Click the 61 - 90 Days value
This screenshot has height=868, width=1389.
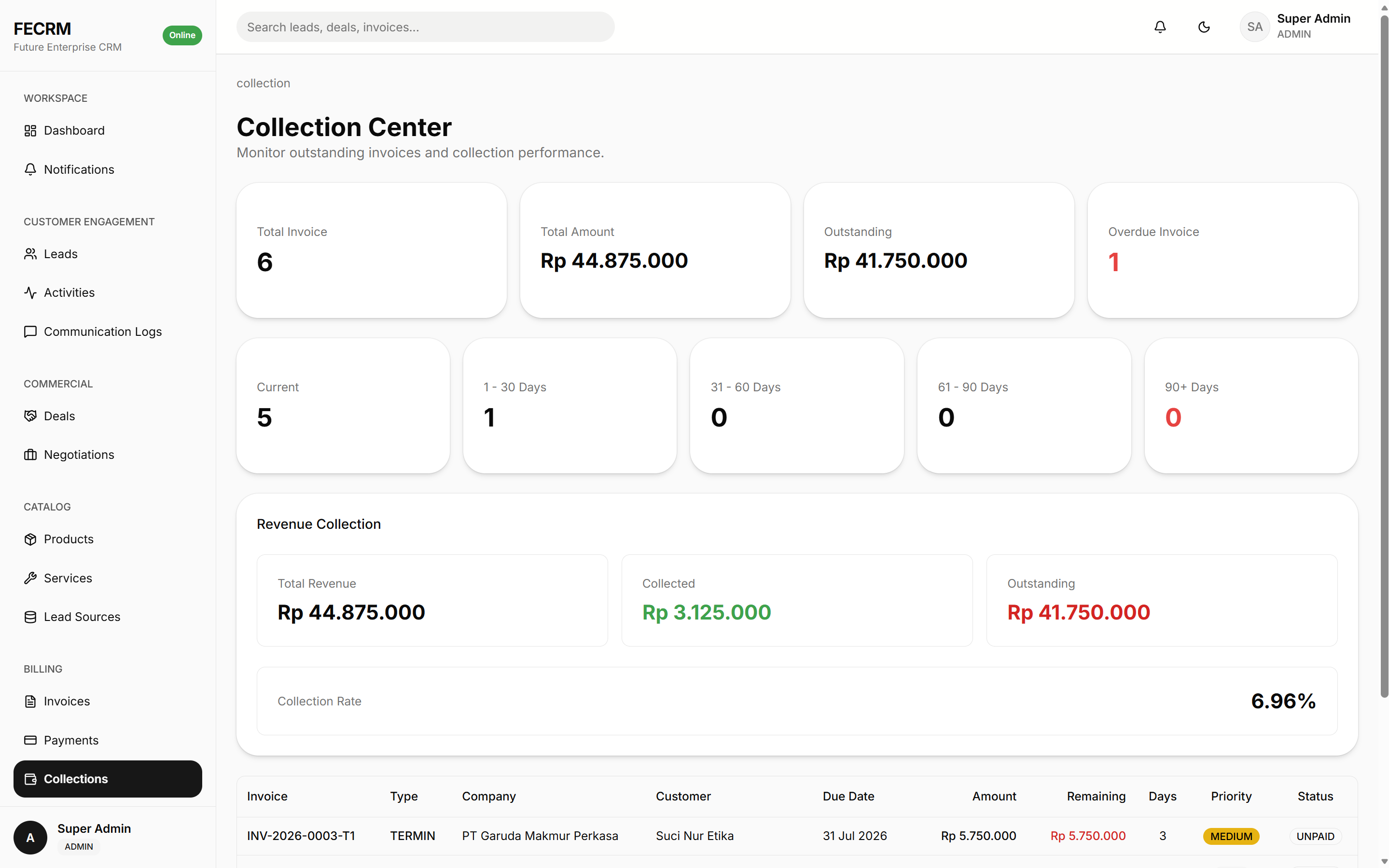coord(946,417)
